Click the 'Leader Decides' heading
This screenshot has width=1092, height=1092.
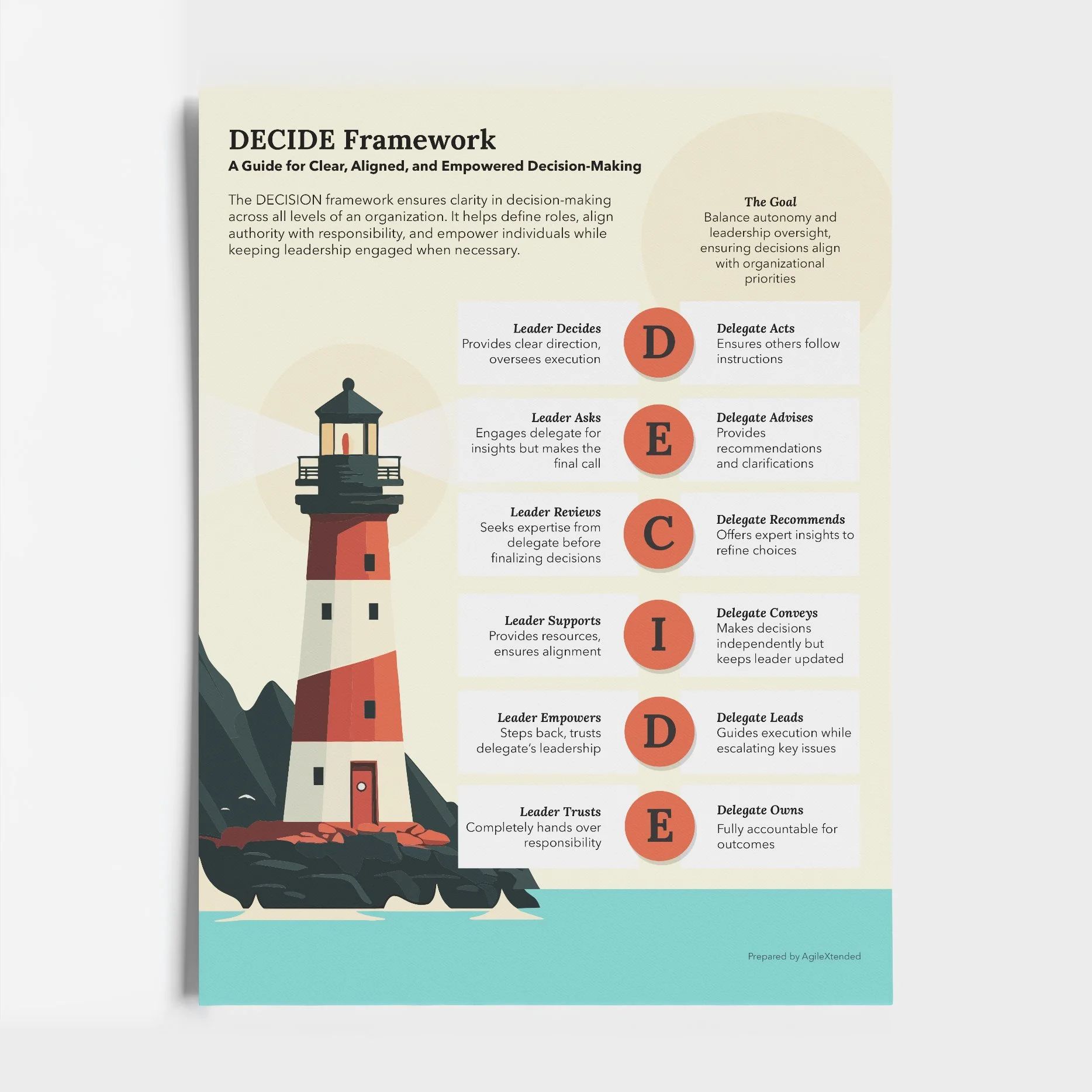[557, 329]
